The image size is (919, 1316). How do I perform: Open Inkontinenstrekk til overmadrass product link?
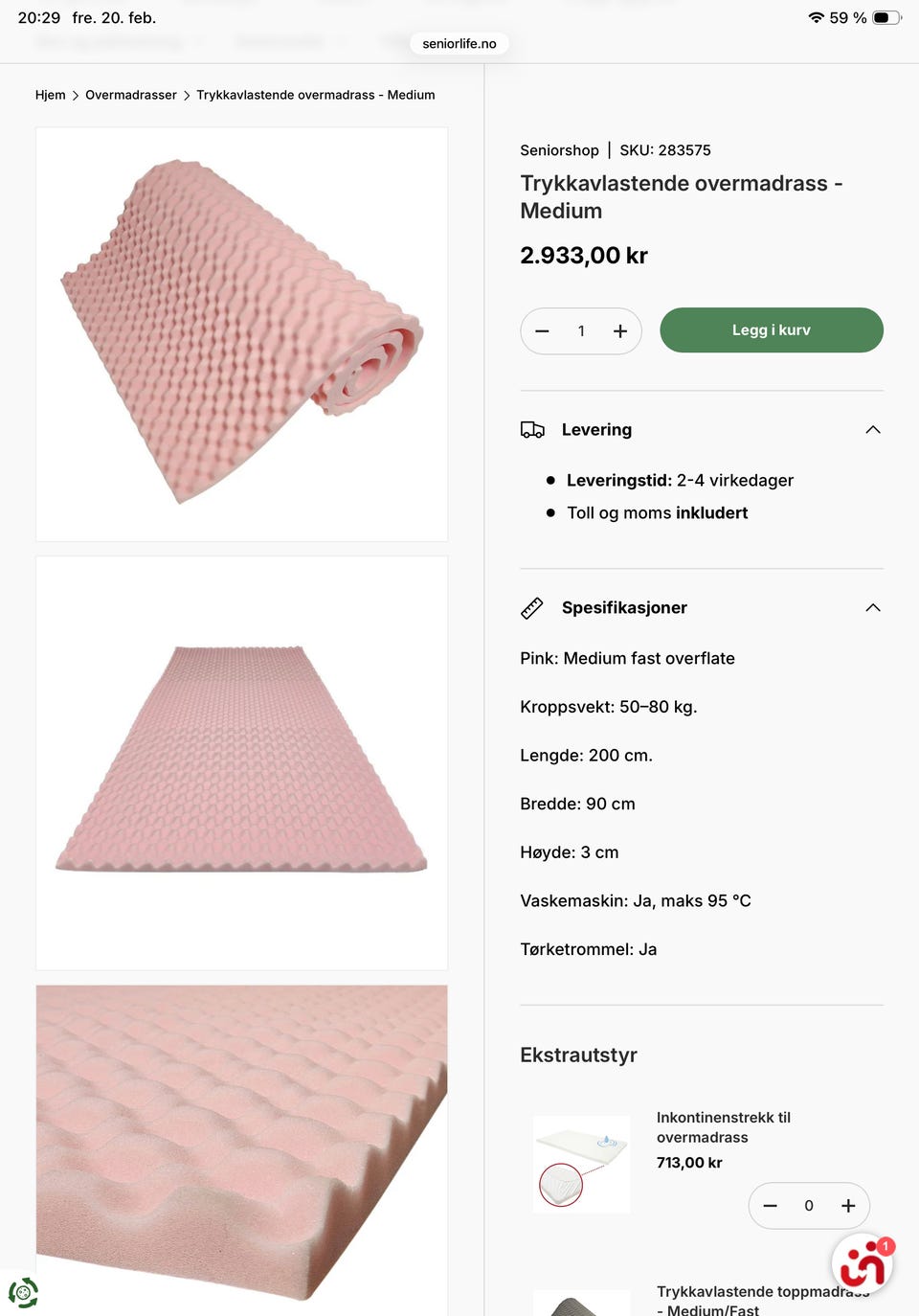click(x=723, y=1127)
